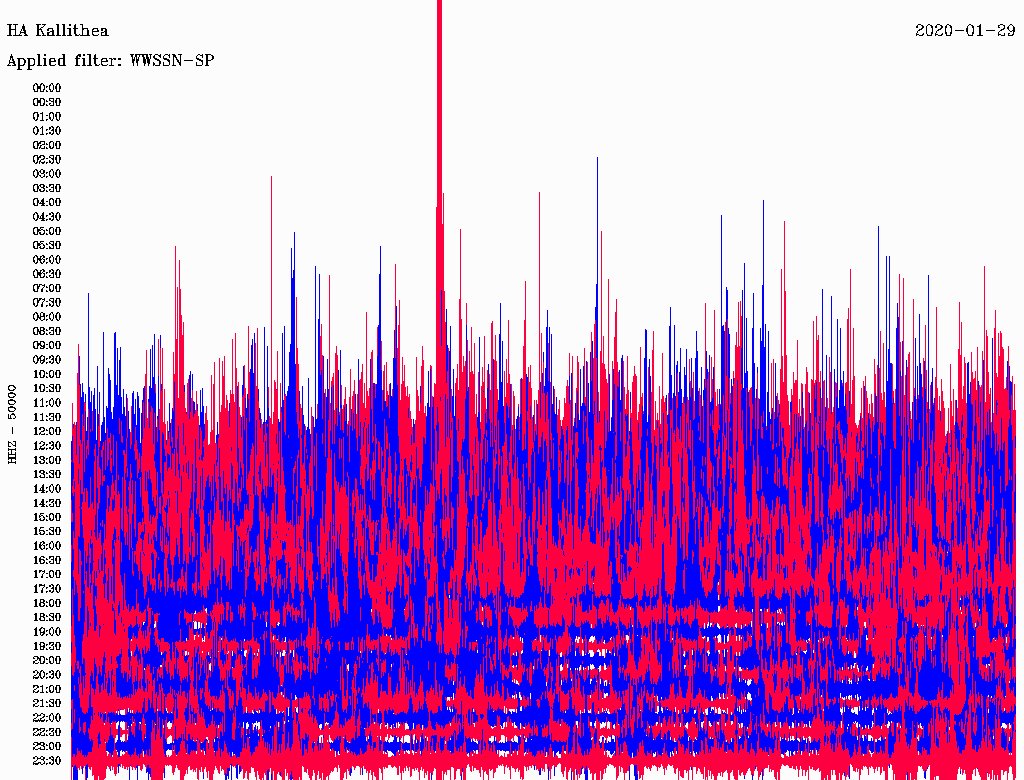
Task: Select the 15:30 time label
Action: click(47, 532)
